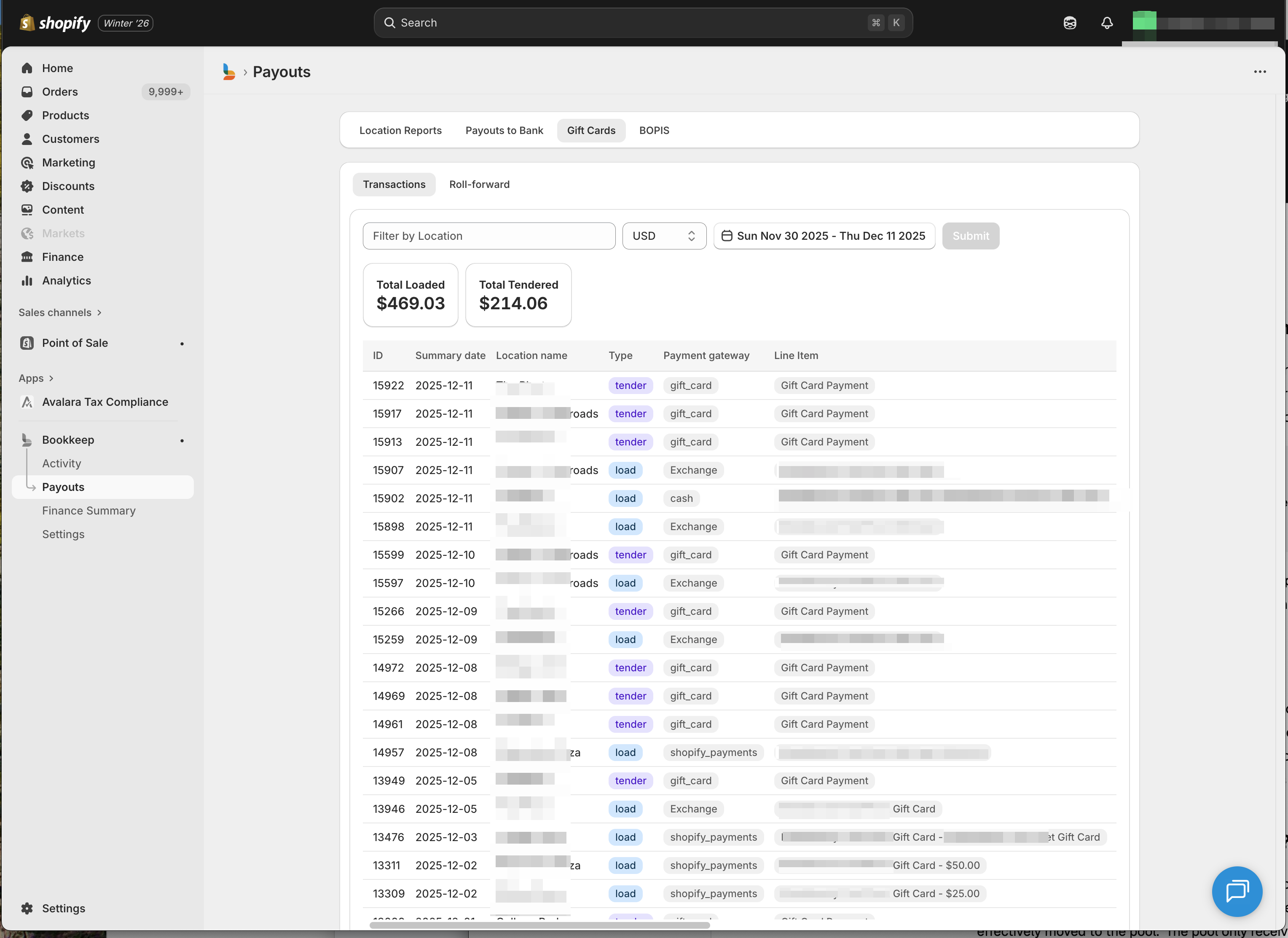The height and width of the screenshot is (938, 1288).
Task: Switch to the Roll-forward tab
Action: click(479, 184)
